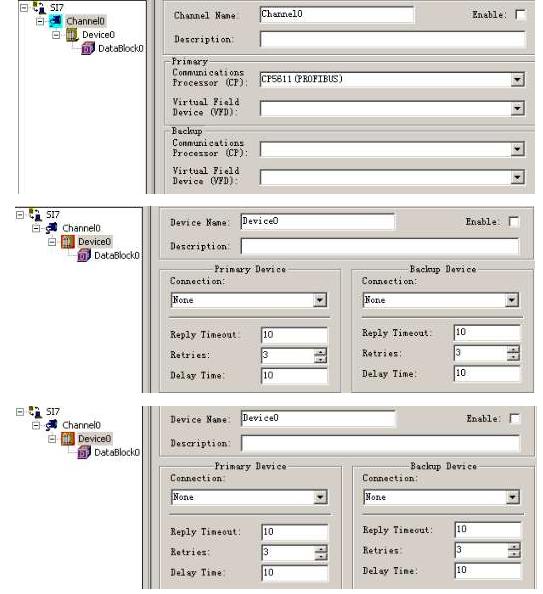
Task: Tick the Enable checkbox next to Channel Name
Action: pos(521,15)
